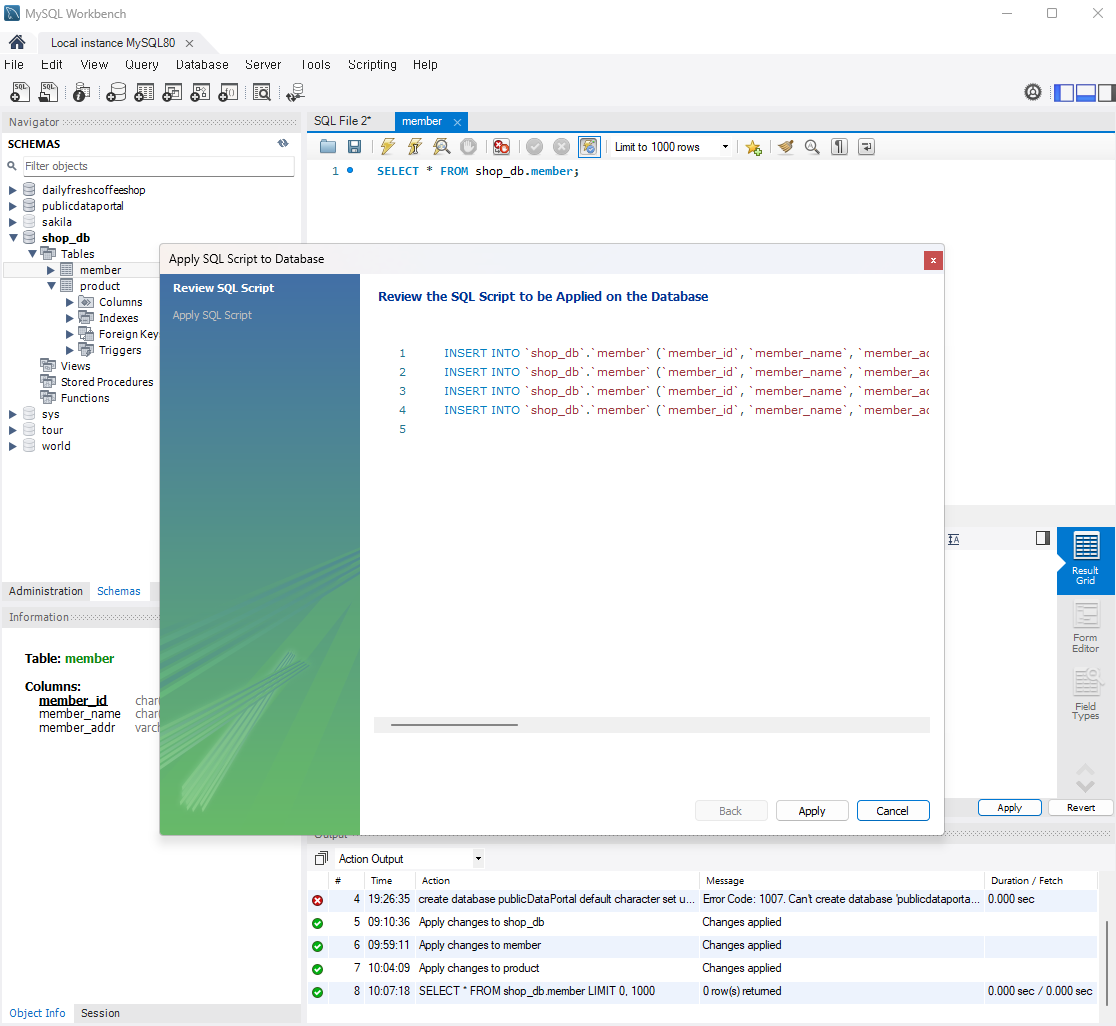Select the Stored Procedures node

[x=107, y=382]
